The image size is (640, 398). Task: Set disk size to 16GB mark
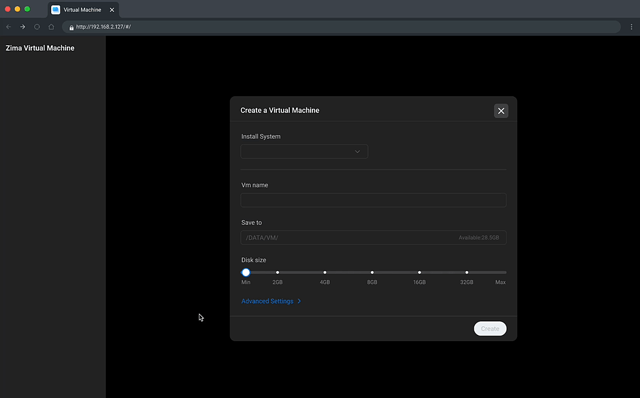(420, 272)
